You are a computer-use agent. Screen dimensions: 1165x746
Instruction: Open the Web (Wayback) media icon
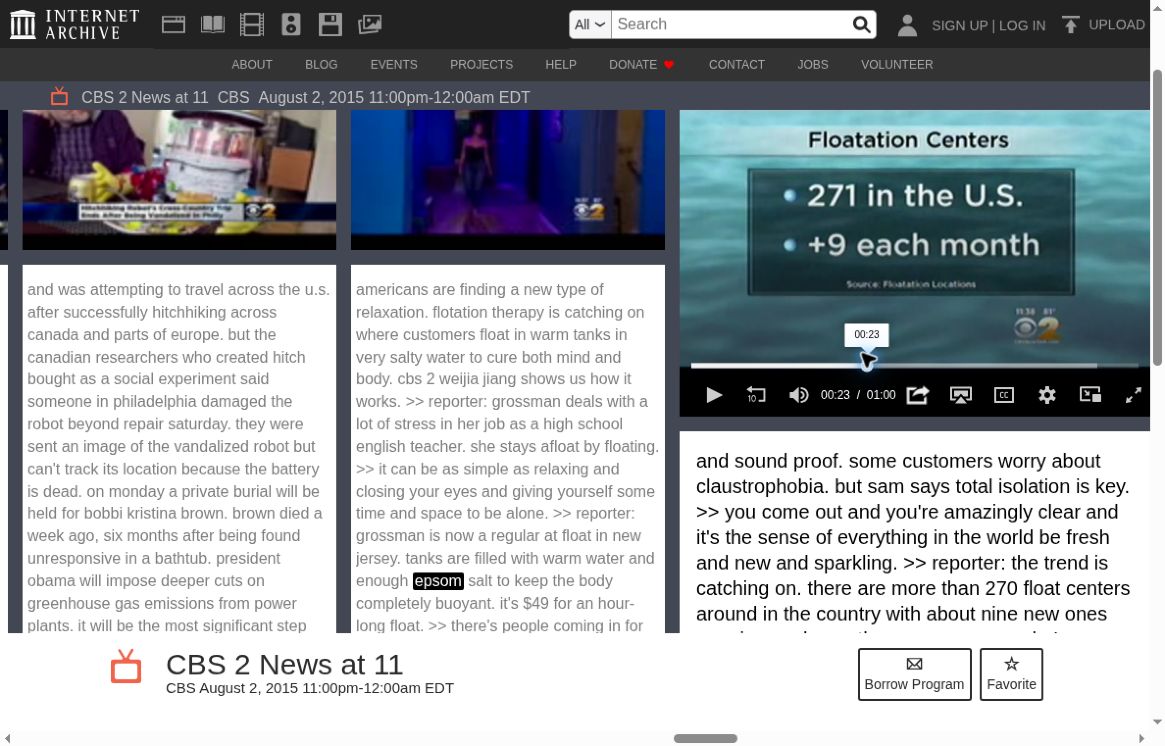[x=173, y=25]
